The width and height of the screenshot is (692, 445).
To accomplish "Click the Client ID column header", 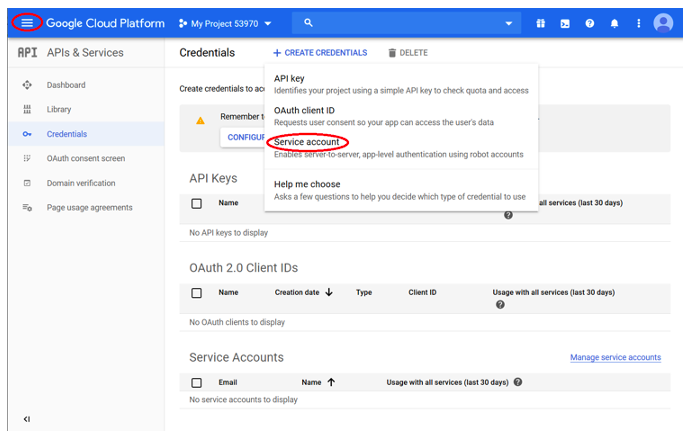I will (x=422, y=292).
